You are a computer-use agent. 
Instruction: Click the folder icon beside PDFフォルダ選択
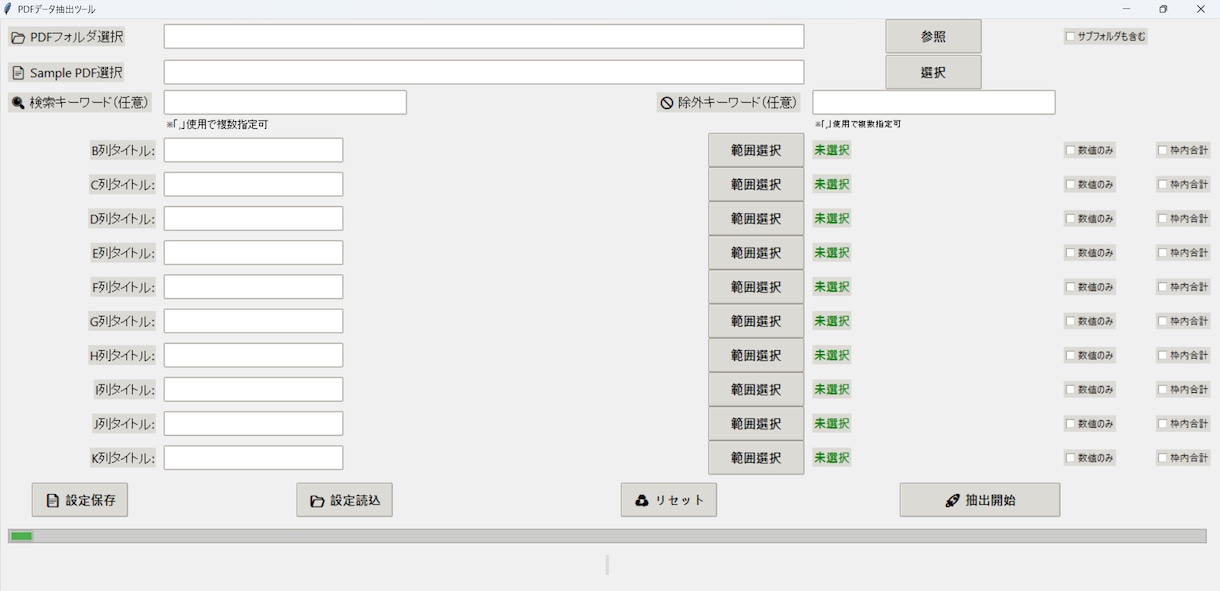point(18,38)
